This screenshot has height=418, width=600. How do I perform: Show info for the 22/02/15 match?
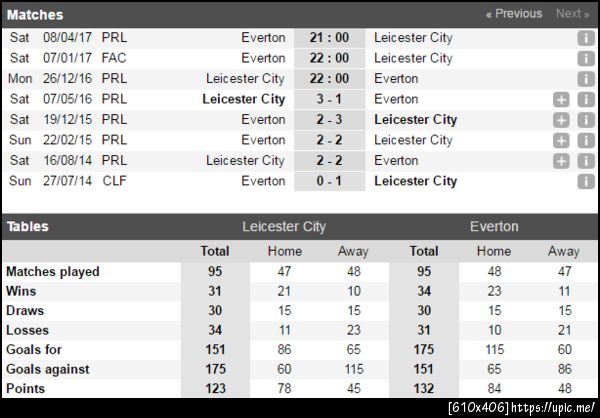point(586,141)
